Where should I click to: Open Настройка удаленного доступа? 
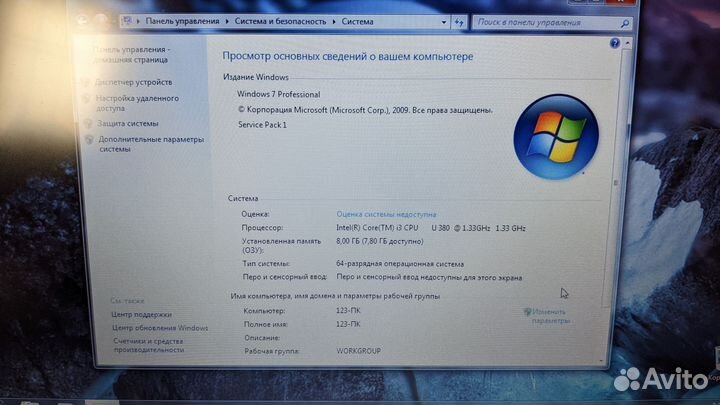(137, 103)
